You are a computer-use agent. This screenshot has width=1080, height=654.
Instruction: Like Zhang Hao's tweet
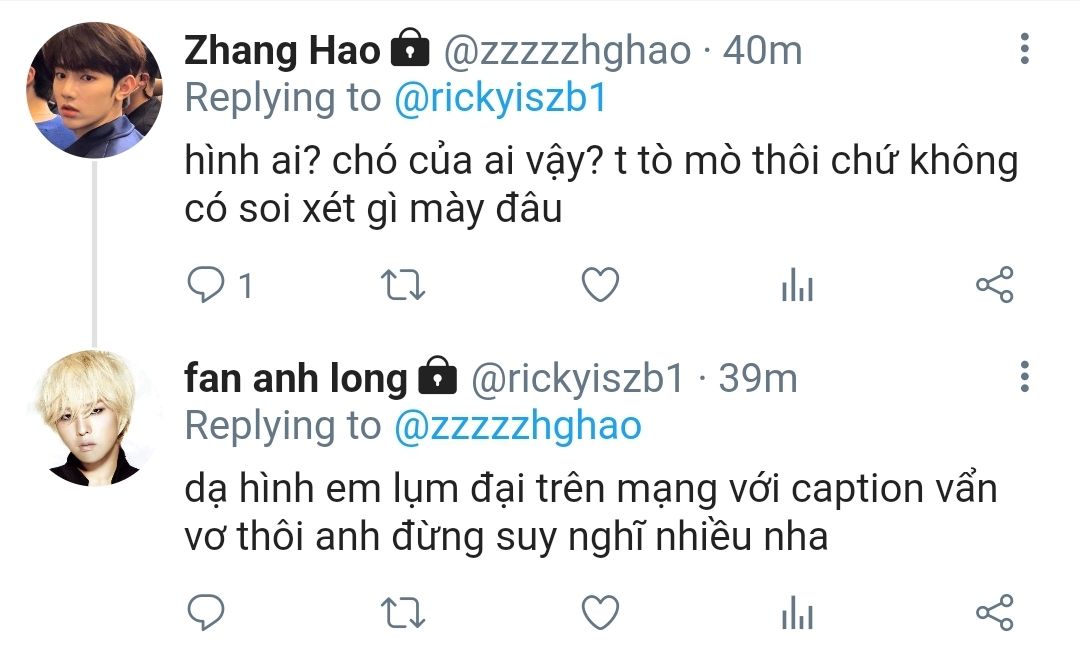(x=601, y=284)
